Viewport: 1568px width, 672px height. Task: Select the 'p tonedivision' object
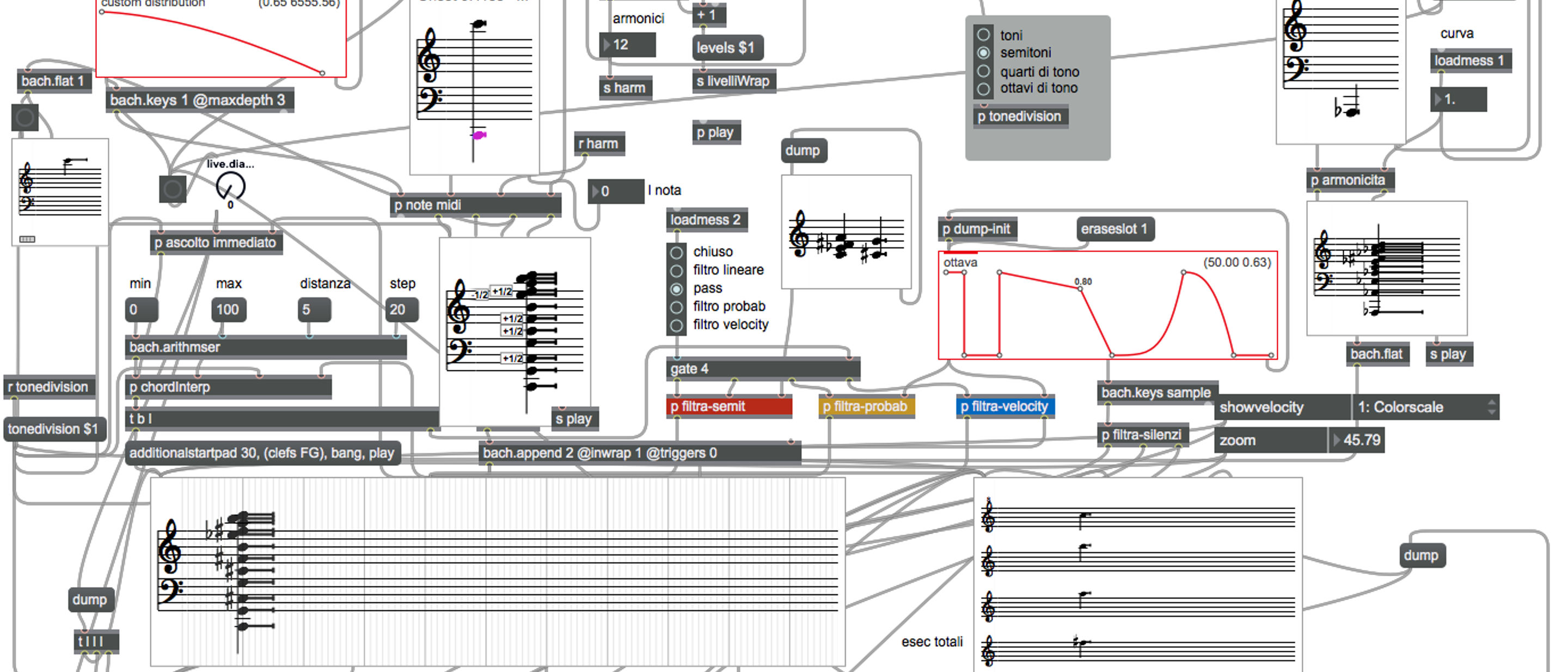point(1020,116)
